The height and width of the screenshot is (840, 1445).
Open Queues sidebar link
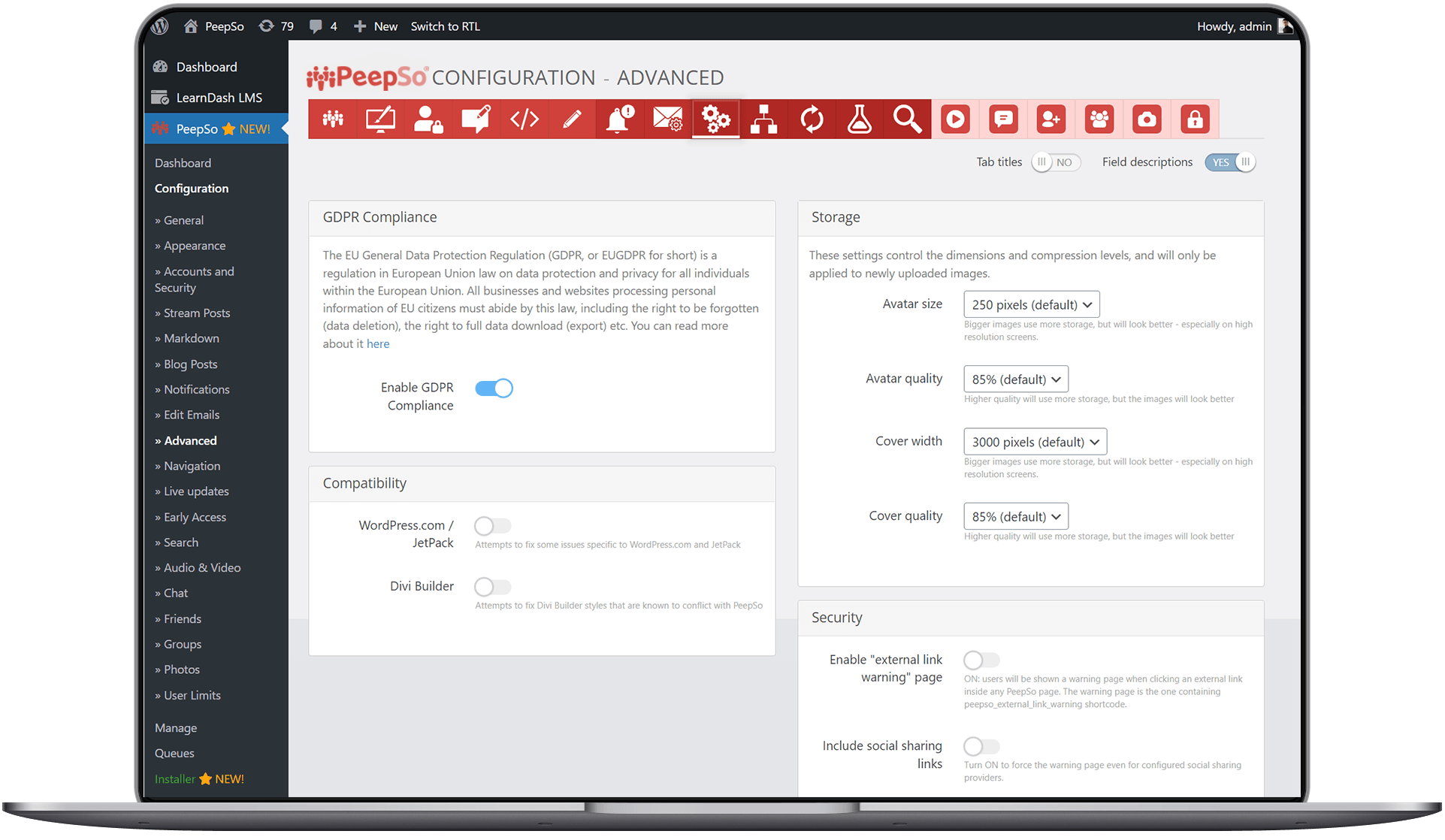pos(174,754)
